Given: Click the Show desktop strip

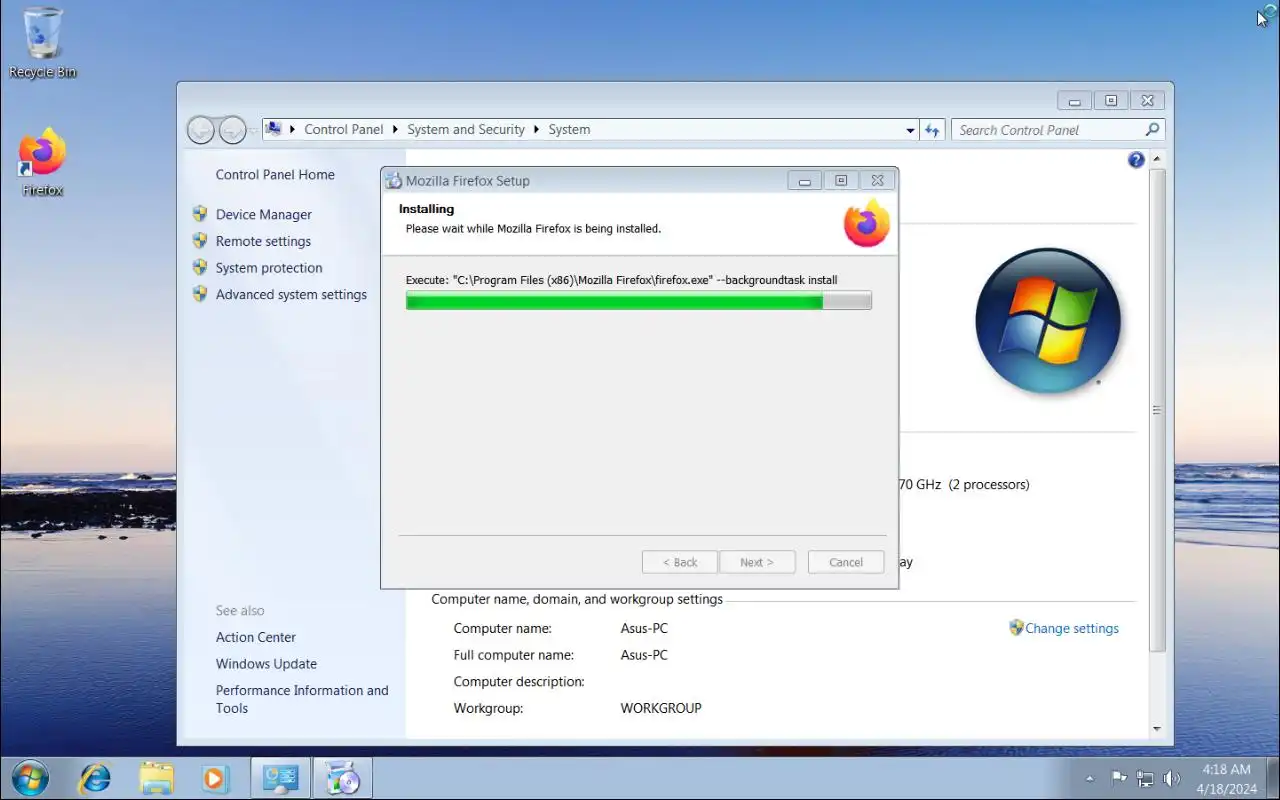Looking at the screenshot, I should 1273,779.
